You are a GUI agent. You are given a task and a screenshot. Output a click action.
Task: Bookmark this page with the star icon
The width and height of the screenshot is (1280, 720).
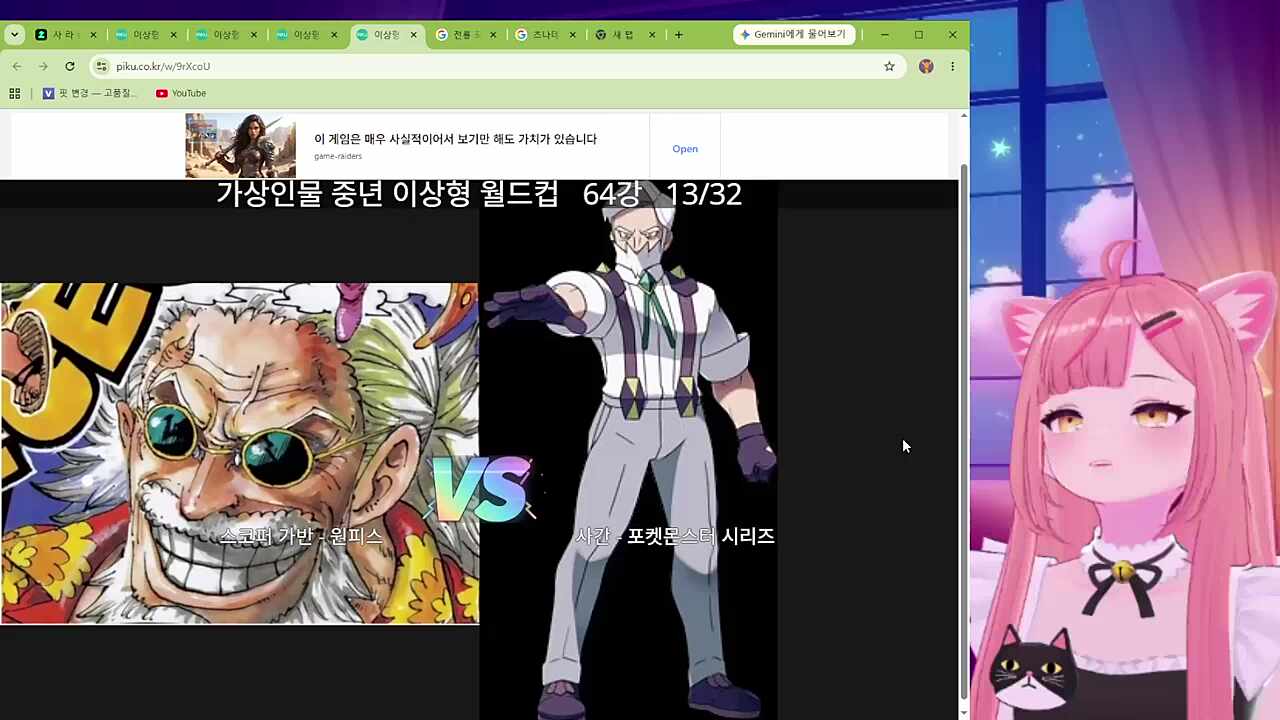(x=889, y=66)
